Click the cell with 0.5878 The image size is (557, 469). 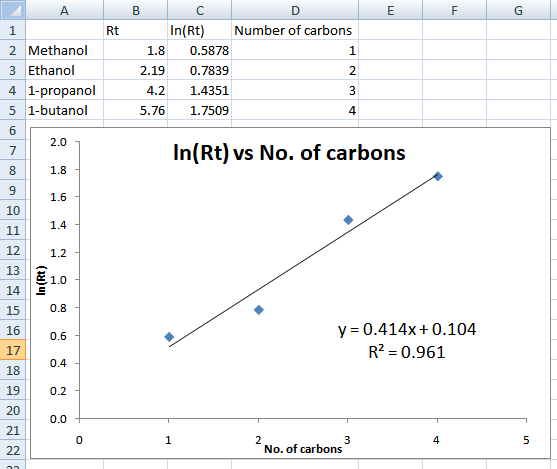(199, 50)
